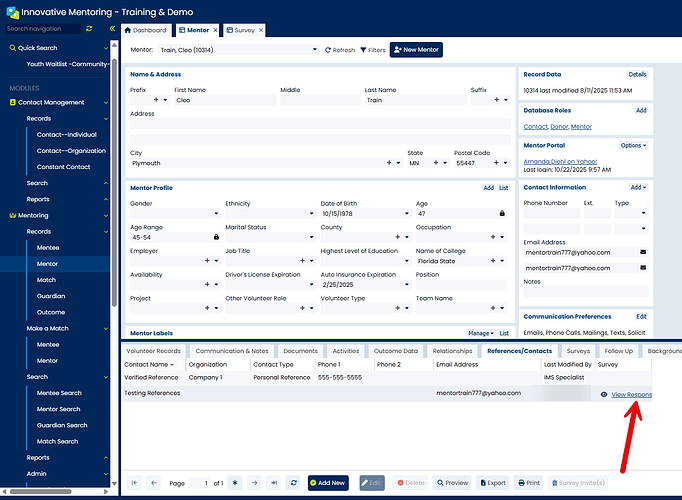Viewport: 682px width, 500px height.
Task: Open the Mentor Portal Options dropdown
Action: [632, 145]
